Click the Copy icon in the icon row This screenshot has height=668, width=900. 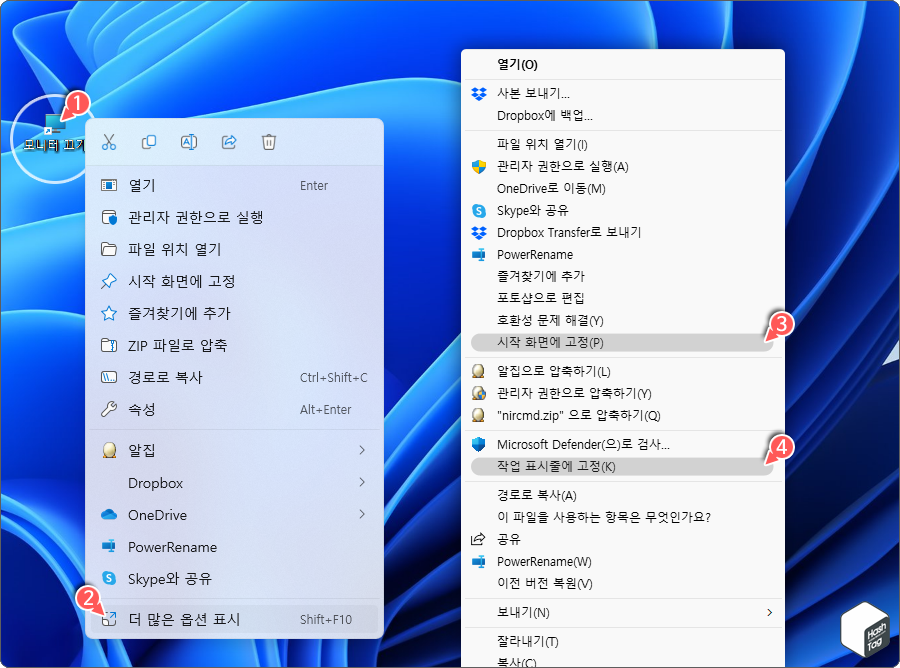(149, 142)
